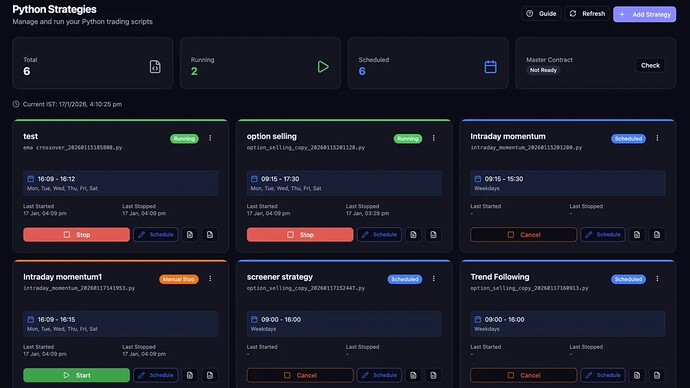Click Running badge on option selling card
This screenshot has width=690, height=388.
pos(408,139)
